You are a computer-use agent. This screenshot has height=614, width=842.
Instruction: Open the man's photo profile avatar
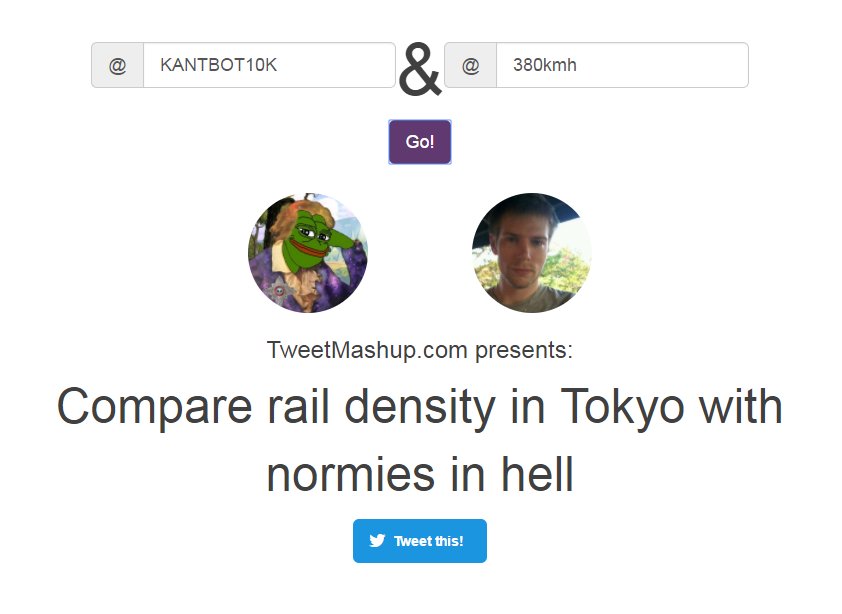[532, 252]
